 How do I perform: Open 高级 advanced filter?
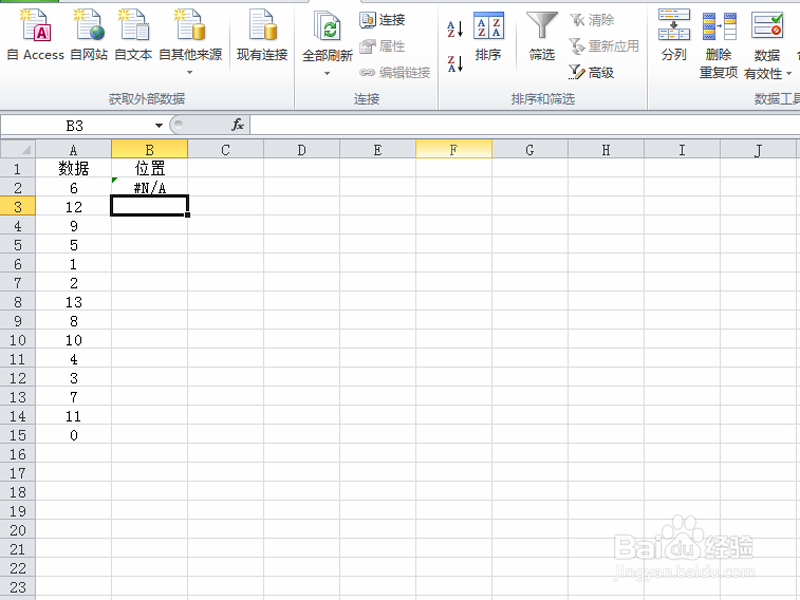point(591,72)
